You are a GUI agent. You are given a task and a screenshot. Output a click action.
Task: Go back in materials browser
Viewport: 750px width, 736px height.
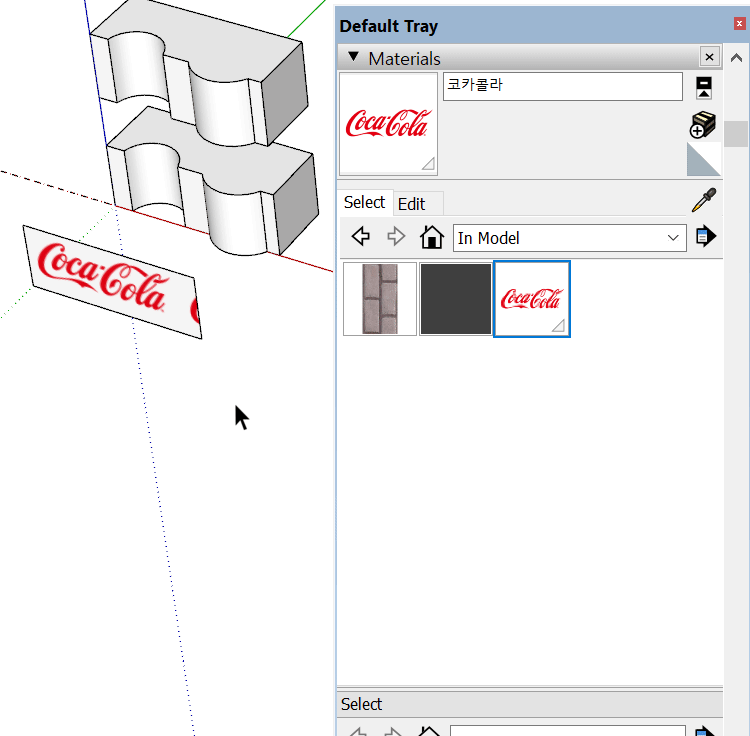[361, 236]
